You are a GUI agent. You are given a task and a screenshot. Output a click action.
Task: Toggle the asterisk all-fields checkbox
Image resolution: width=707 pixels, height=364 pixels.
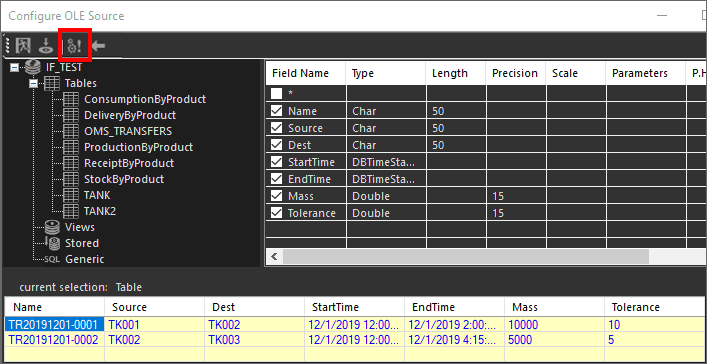(x=276, y=93)
